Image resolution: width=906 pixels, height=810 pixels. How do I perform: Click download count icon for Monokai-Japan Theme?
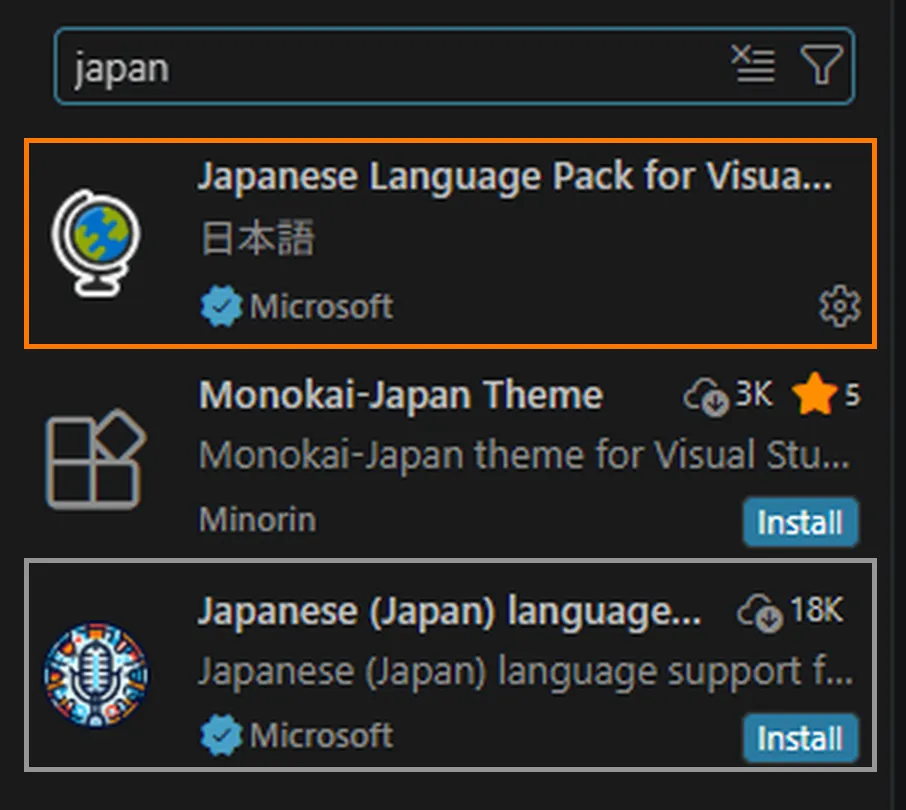tap(707, 396)
